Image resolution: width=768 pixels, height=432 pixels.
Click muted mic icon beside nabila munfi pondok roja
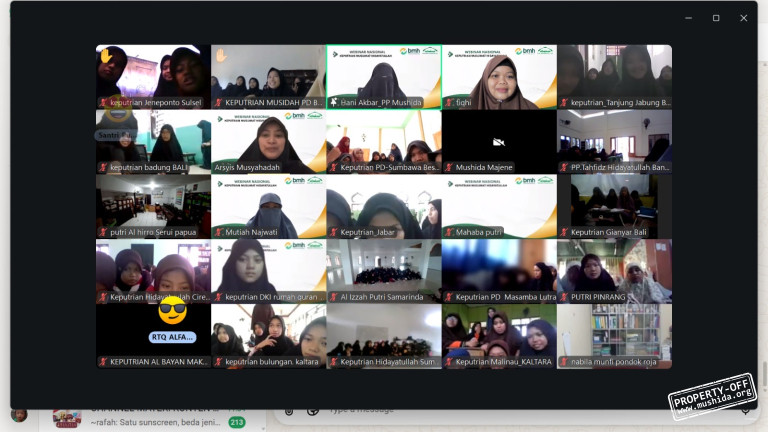tap(564, 362)
